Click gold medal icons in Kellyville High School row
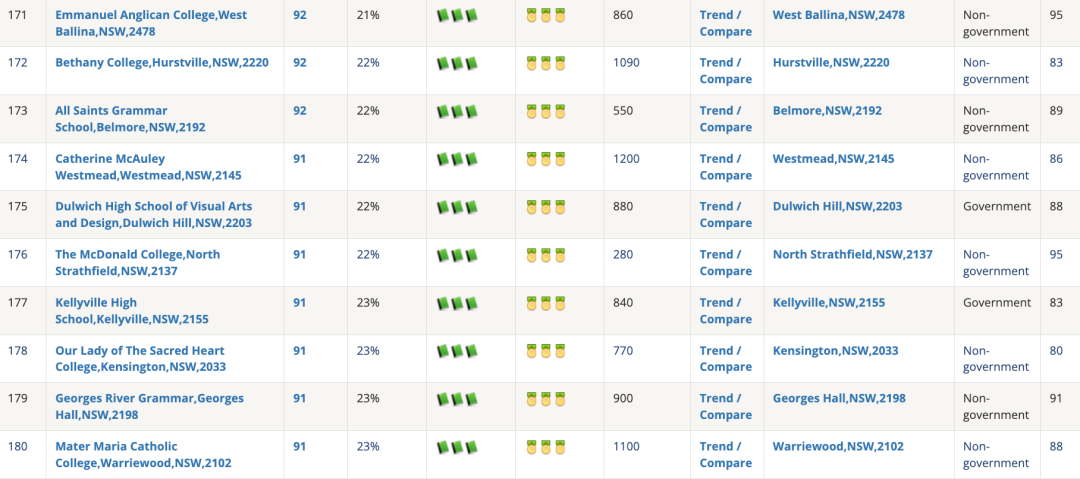Image resolution: width=1080 pixels, height=479 pixels. 546,303
